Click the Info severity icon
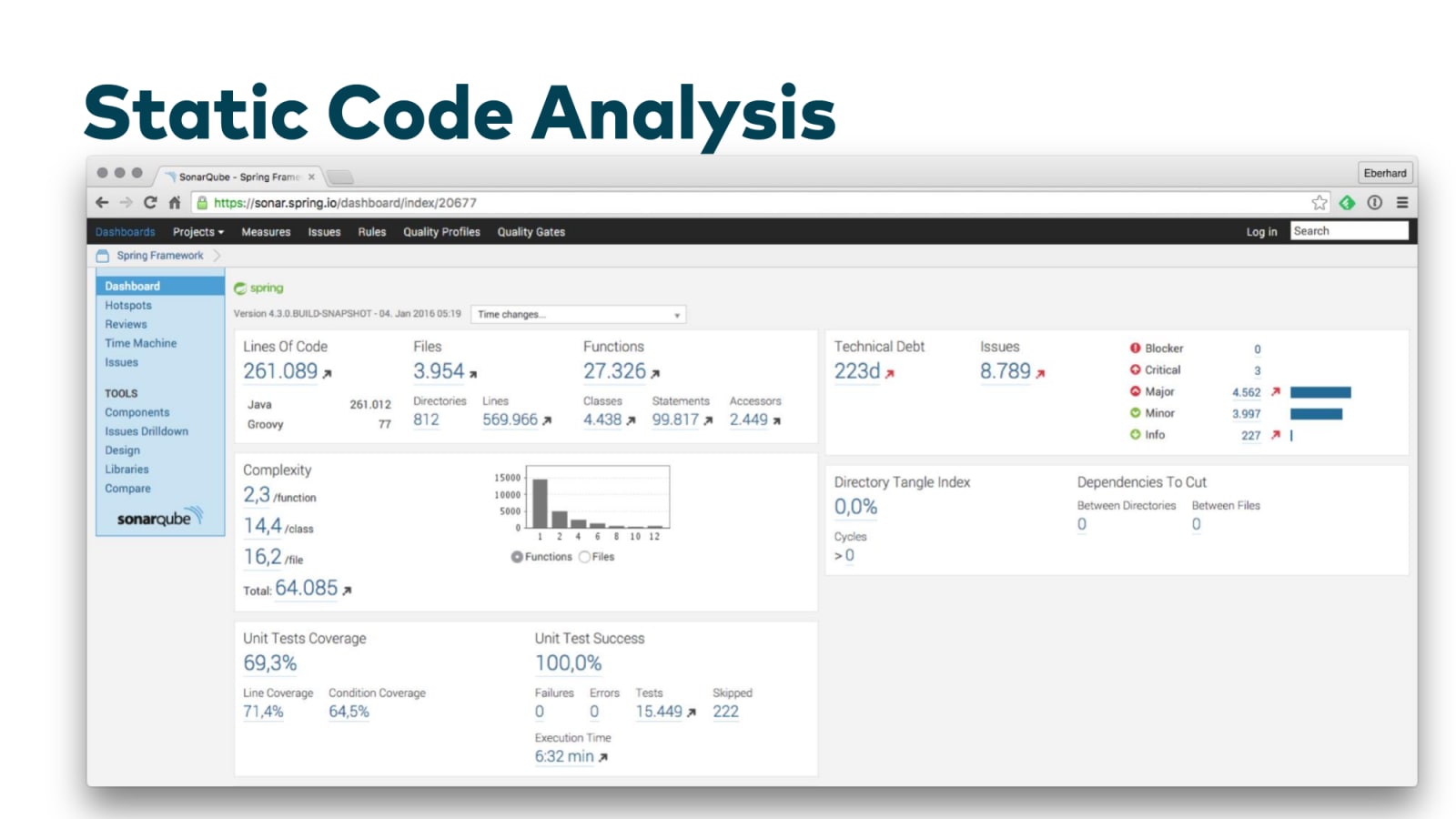The image size is (1456, 819). click(1135, 435)
